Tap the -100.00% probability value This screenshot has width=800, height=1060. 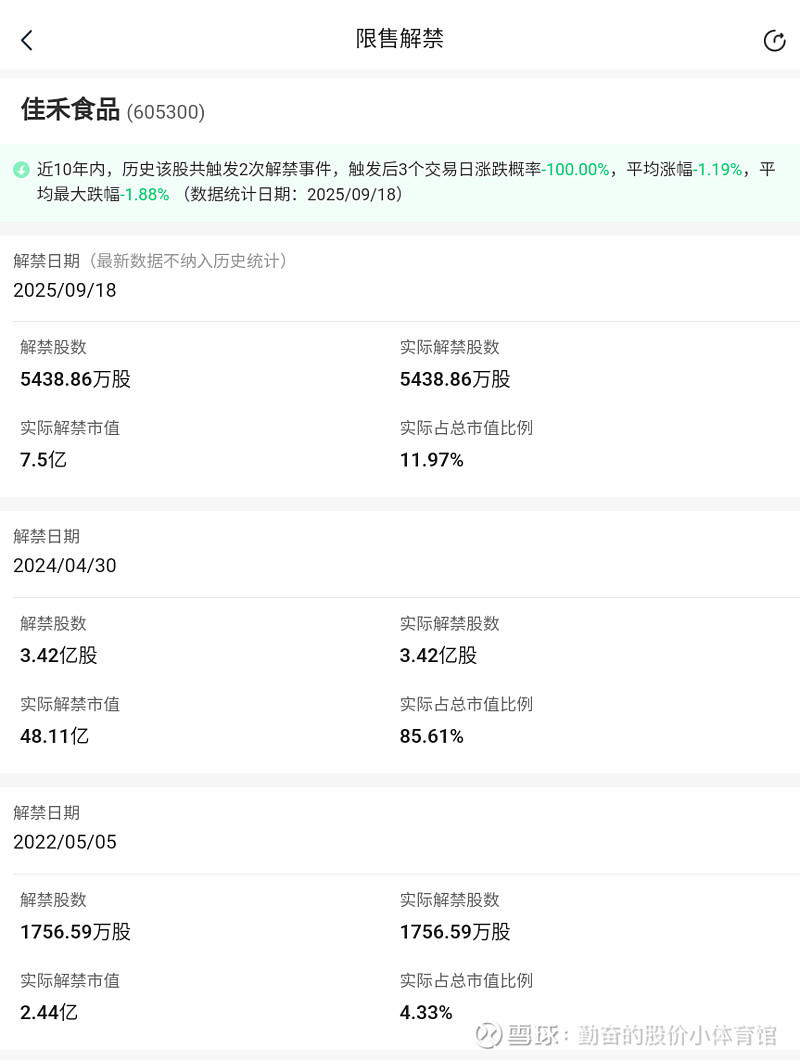pyautogui.click(x=575, y=169)
